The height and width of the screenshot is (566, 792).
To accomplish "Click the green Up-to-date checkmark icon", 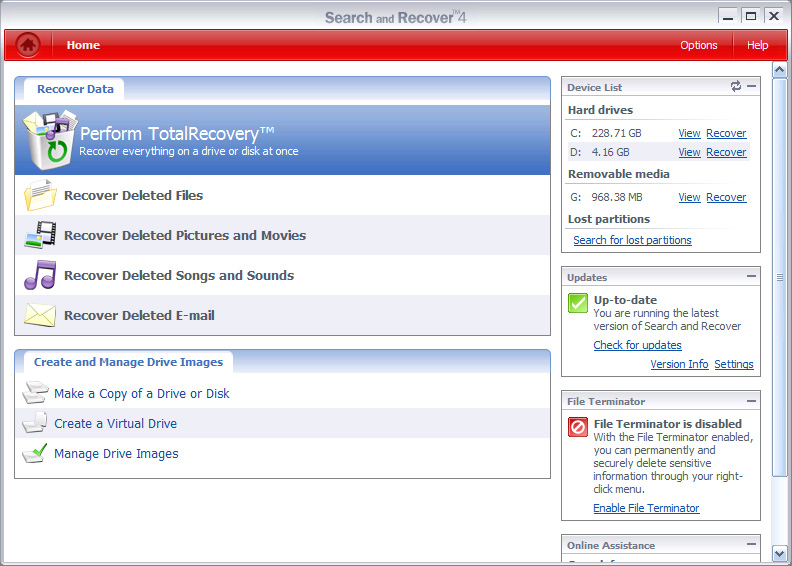I will (x=578, y=303).
